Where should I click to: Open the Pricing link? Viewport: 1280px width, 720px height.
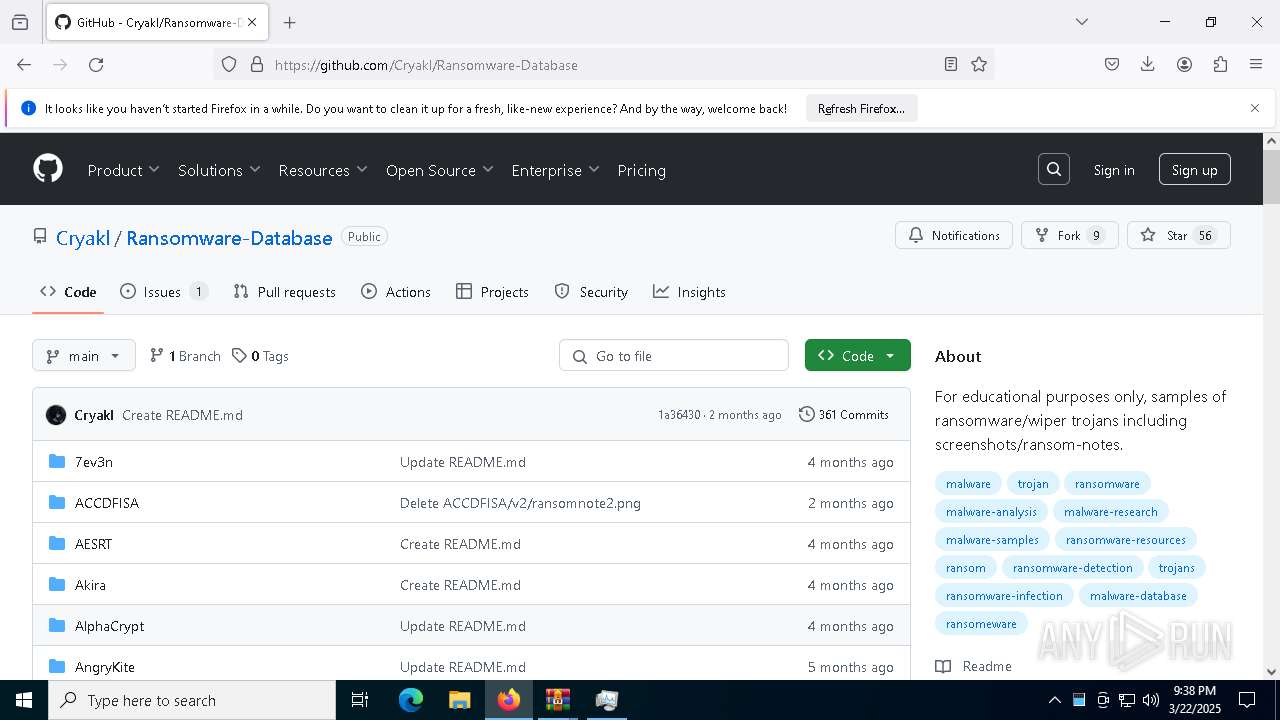(x=642, y=170)
